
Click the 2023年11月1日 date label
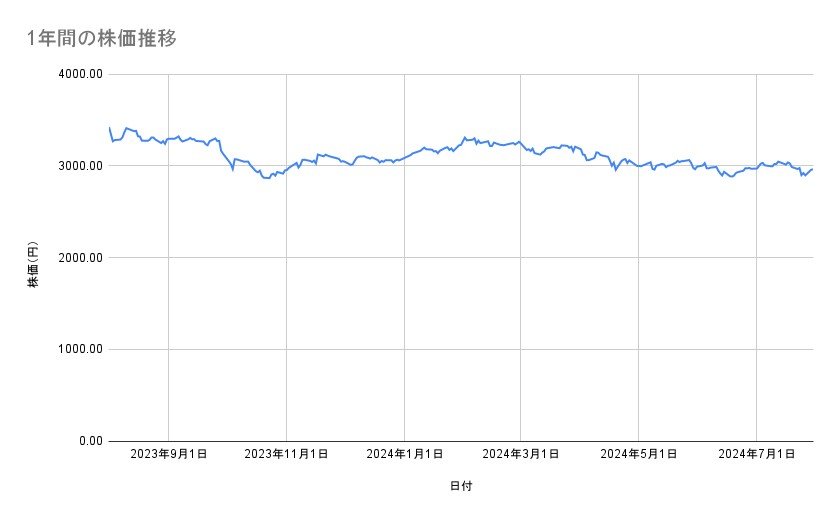pyautogui.click(x=287, y=455)
